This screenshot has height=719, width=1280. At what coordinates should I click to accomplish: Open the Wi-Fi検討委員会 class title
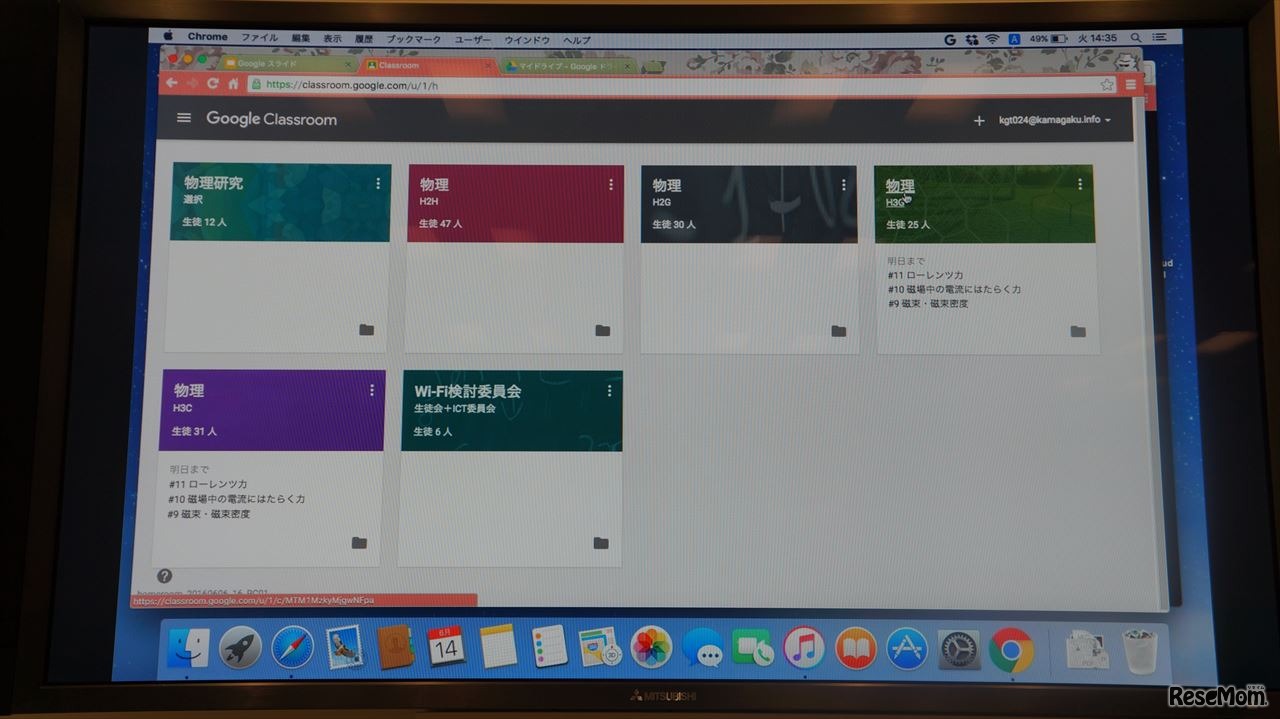coord(468,391)
